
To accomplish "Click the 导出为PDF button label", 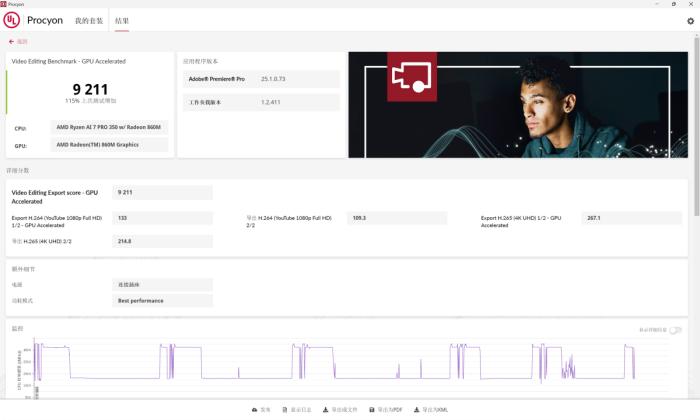I will [x=390, y=410].
